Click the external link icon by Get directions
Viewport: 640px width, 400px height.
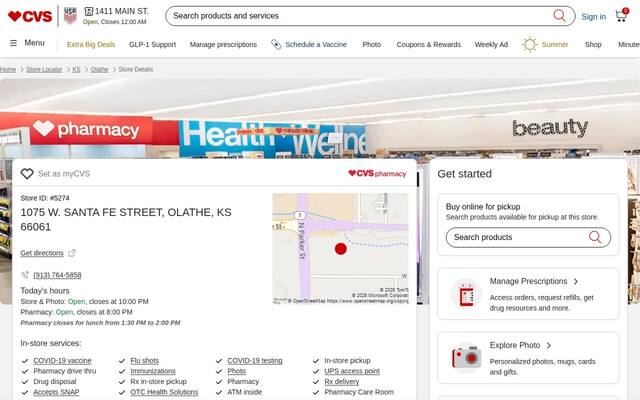click(72, 253)
